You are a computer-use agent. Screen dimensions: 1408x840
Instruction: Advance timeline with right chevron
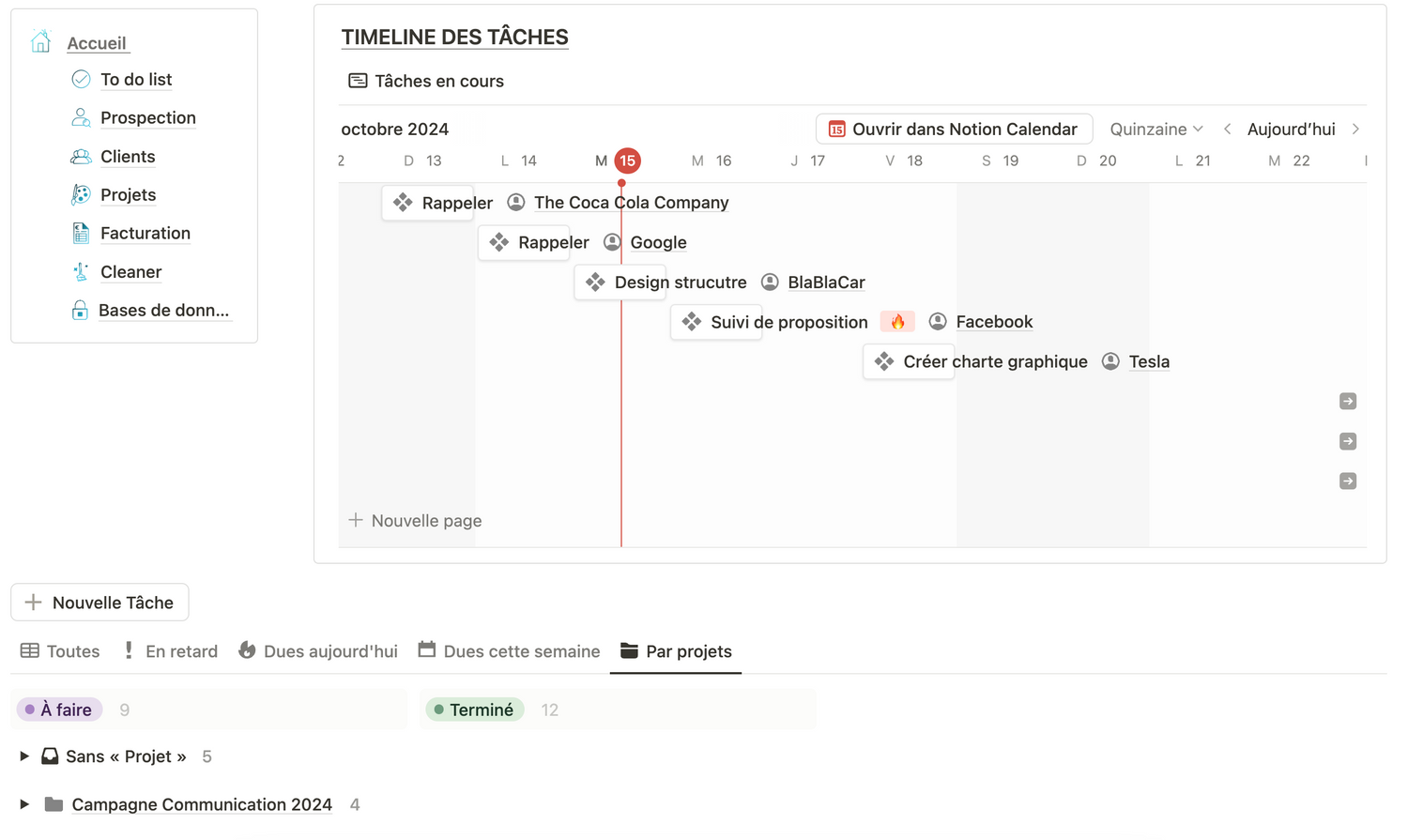tap(1355, 130)
